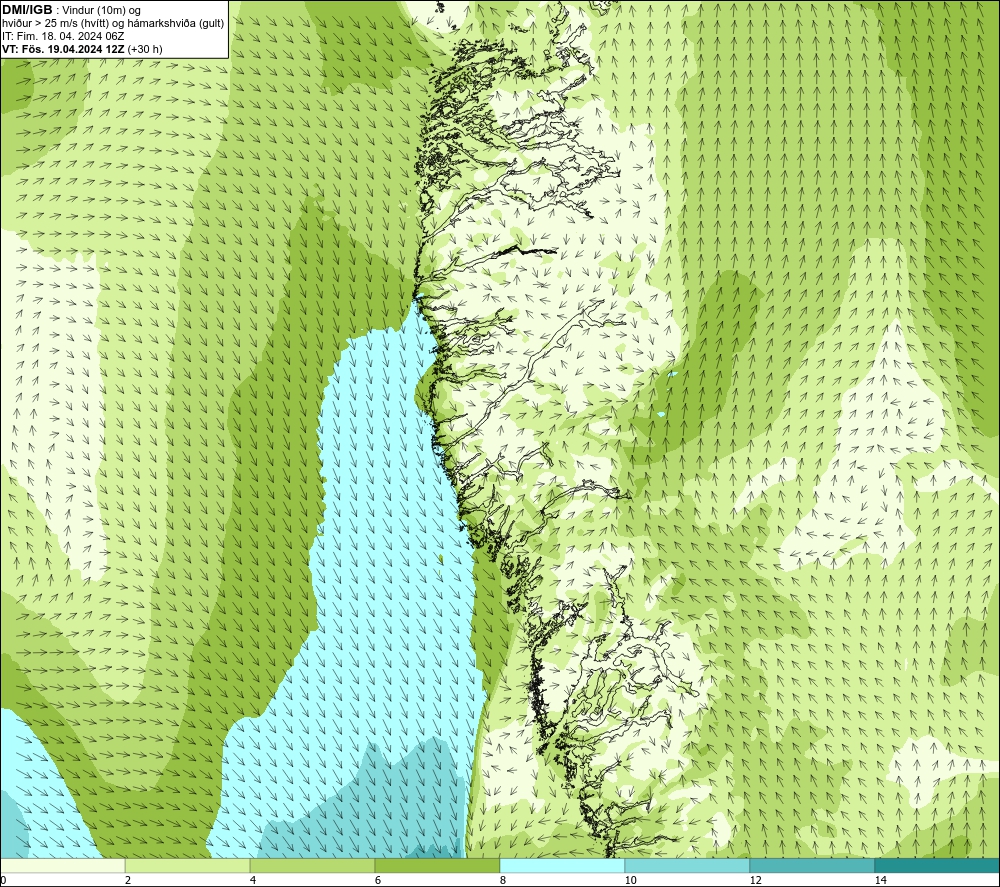Click the 6-8 m/s dark green legend swatch

pos(438,865)
